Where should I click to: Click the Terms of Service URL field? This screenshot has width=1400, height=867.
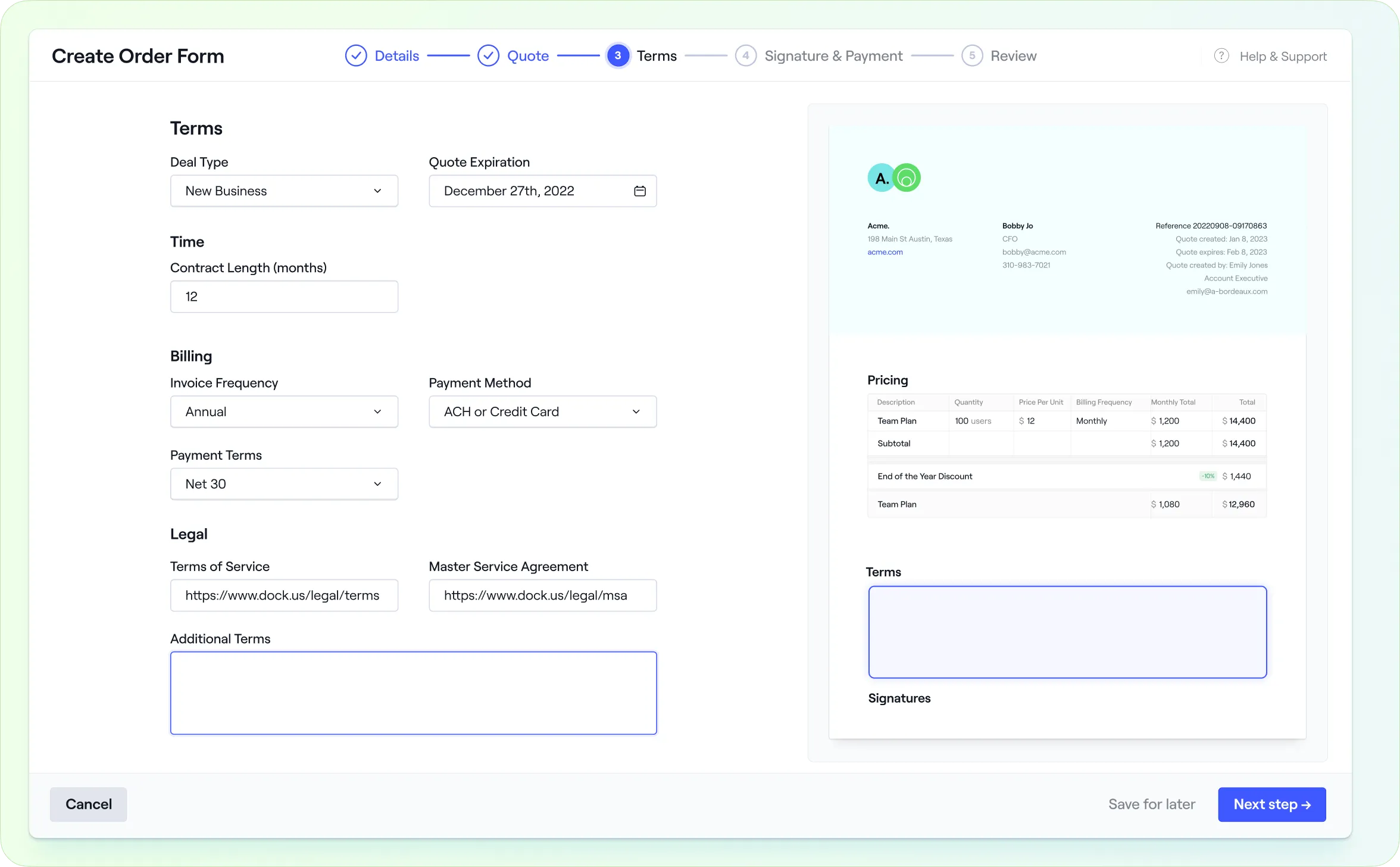click(x=284, y=595)
